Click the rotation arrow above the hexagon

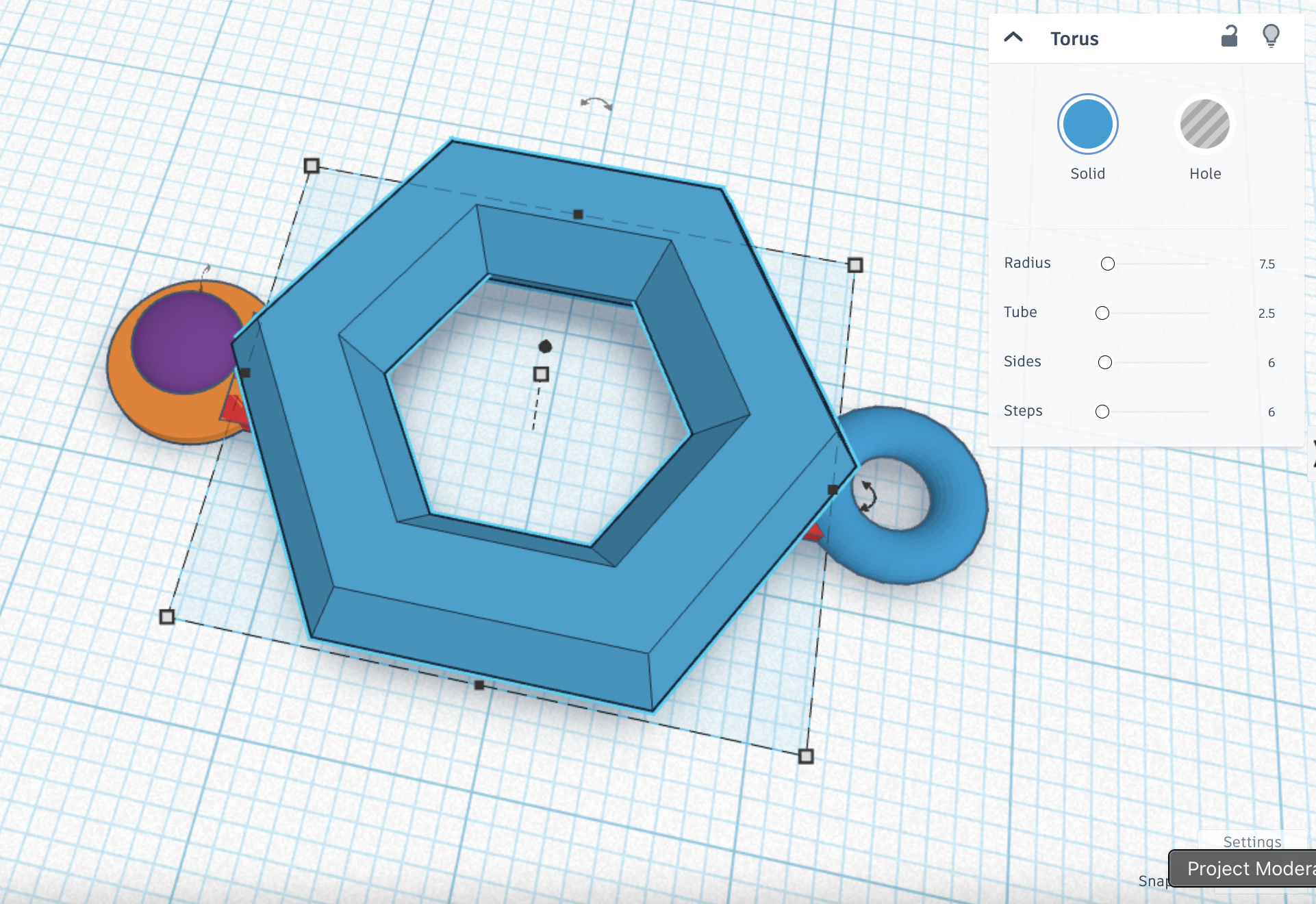(596, 104)
